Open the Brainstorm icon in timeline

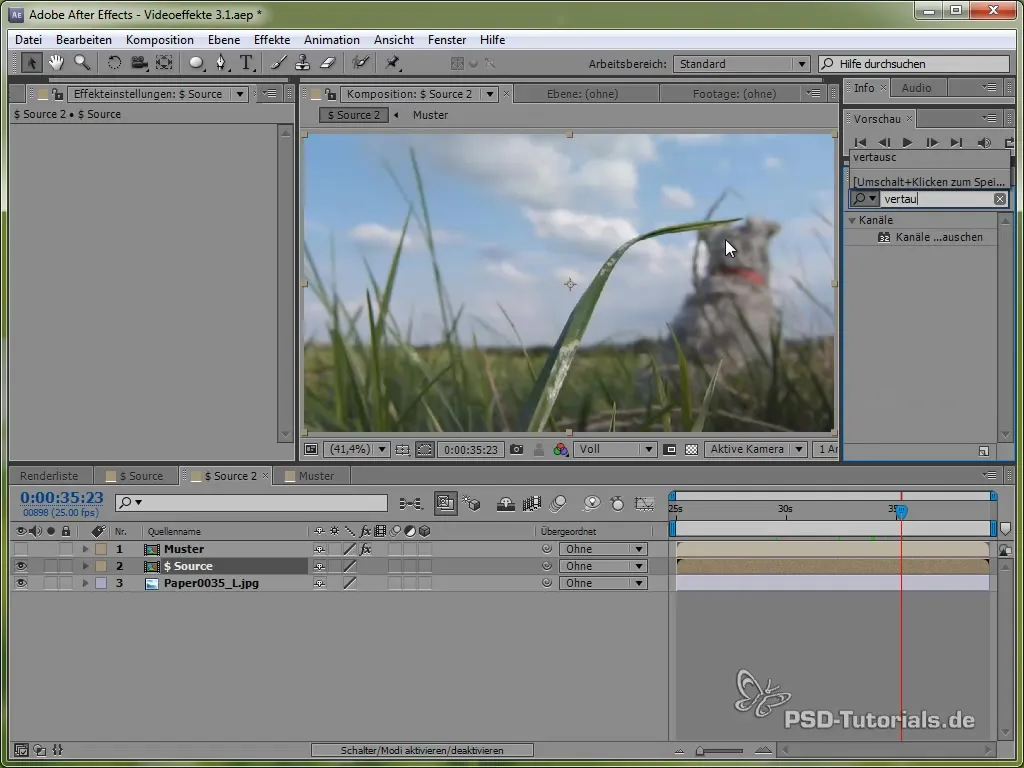coord(592,504)
